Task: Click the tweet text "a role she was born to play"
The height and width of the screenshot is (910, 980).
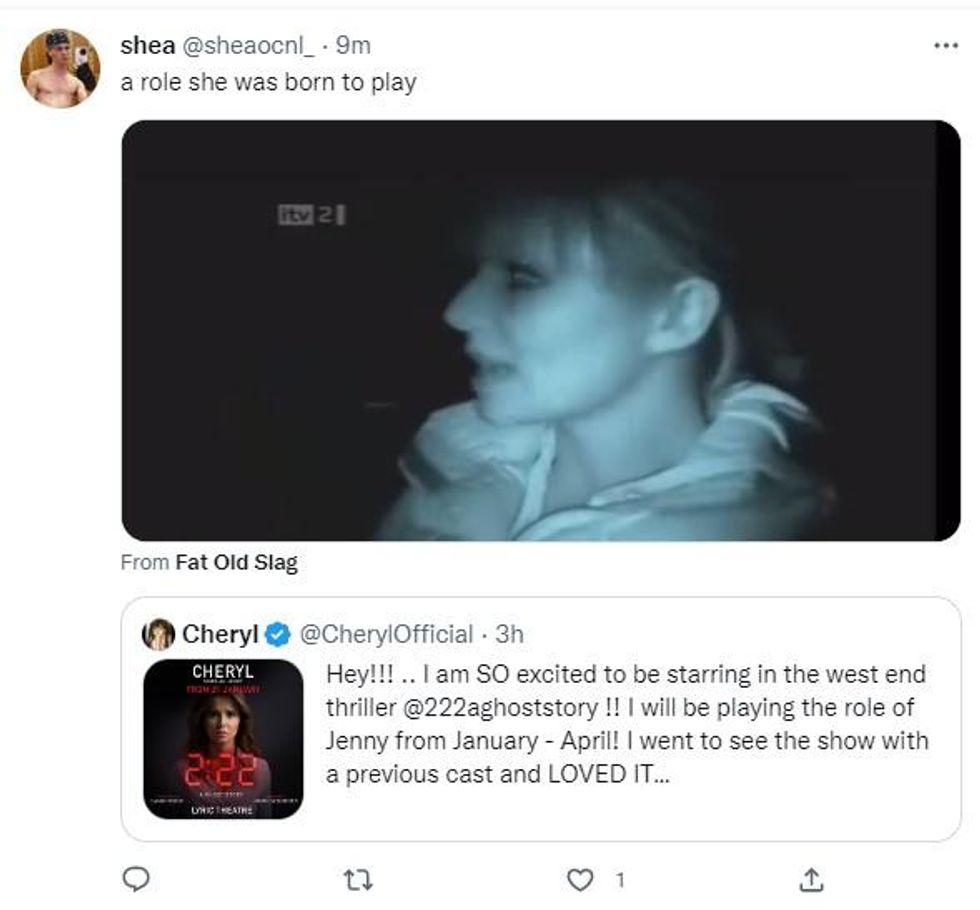Action: 268,82
